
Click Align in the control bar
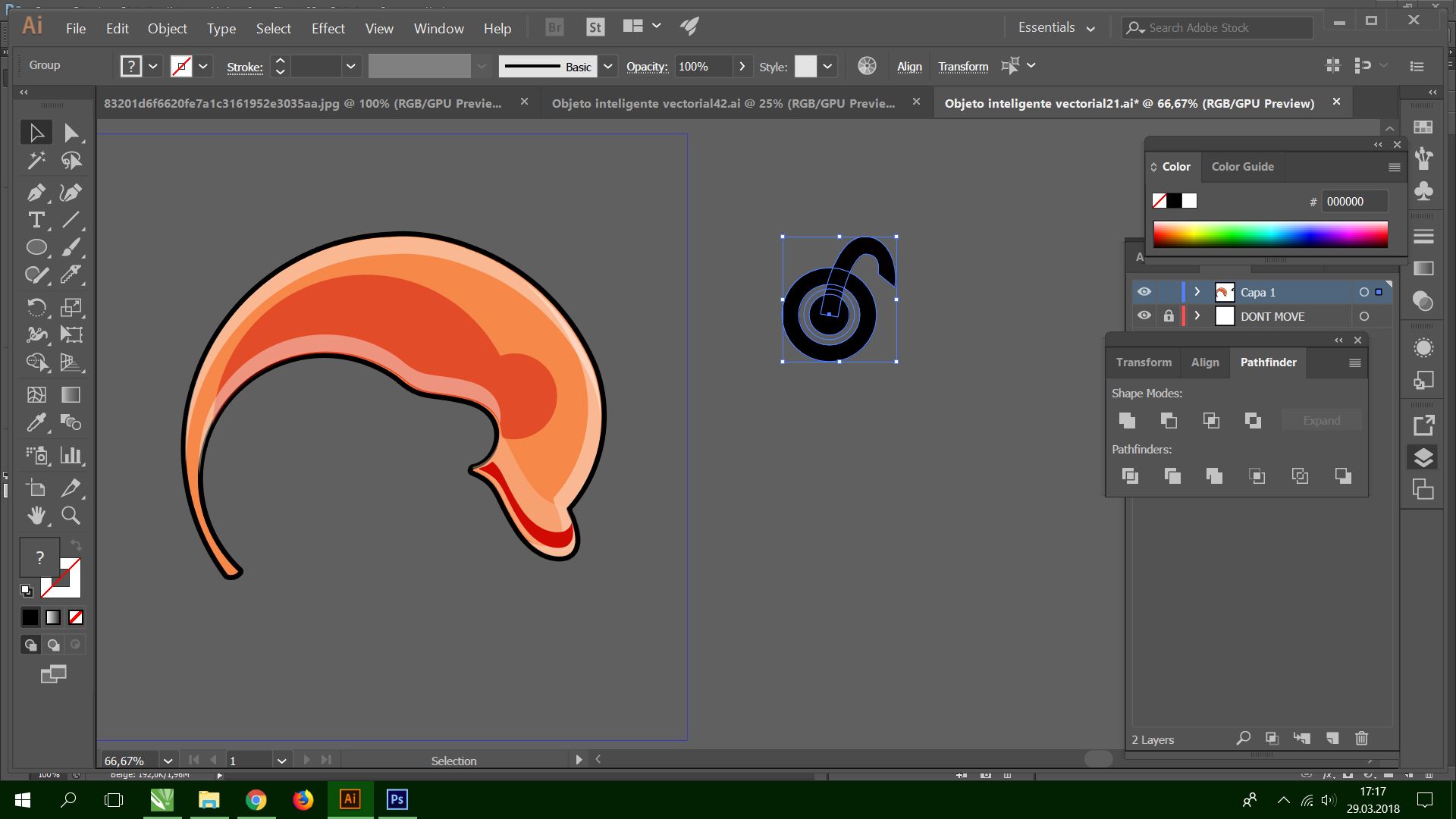click(x=909, y=66)
